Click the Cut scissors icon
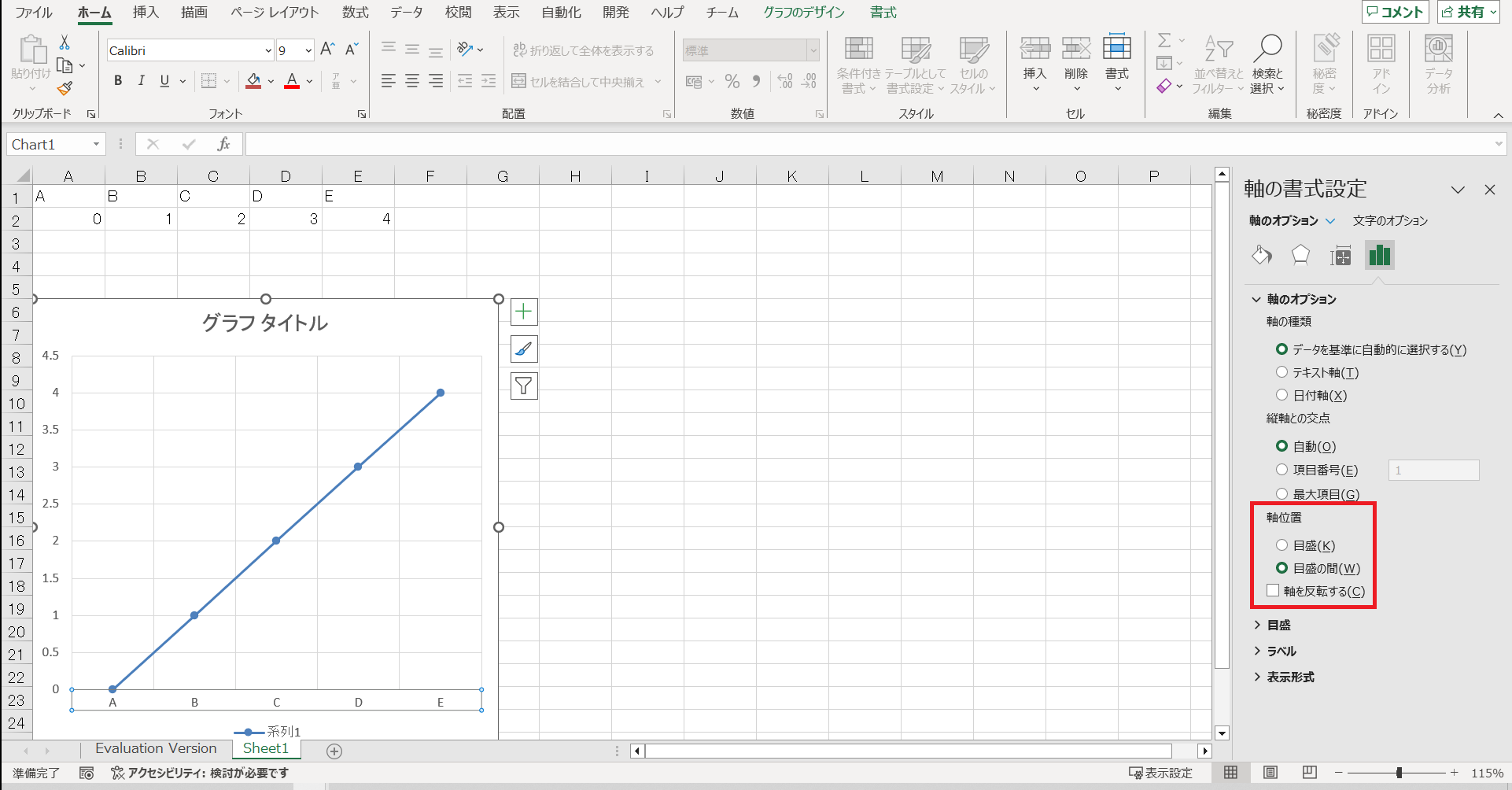 point(65,42)
